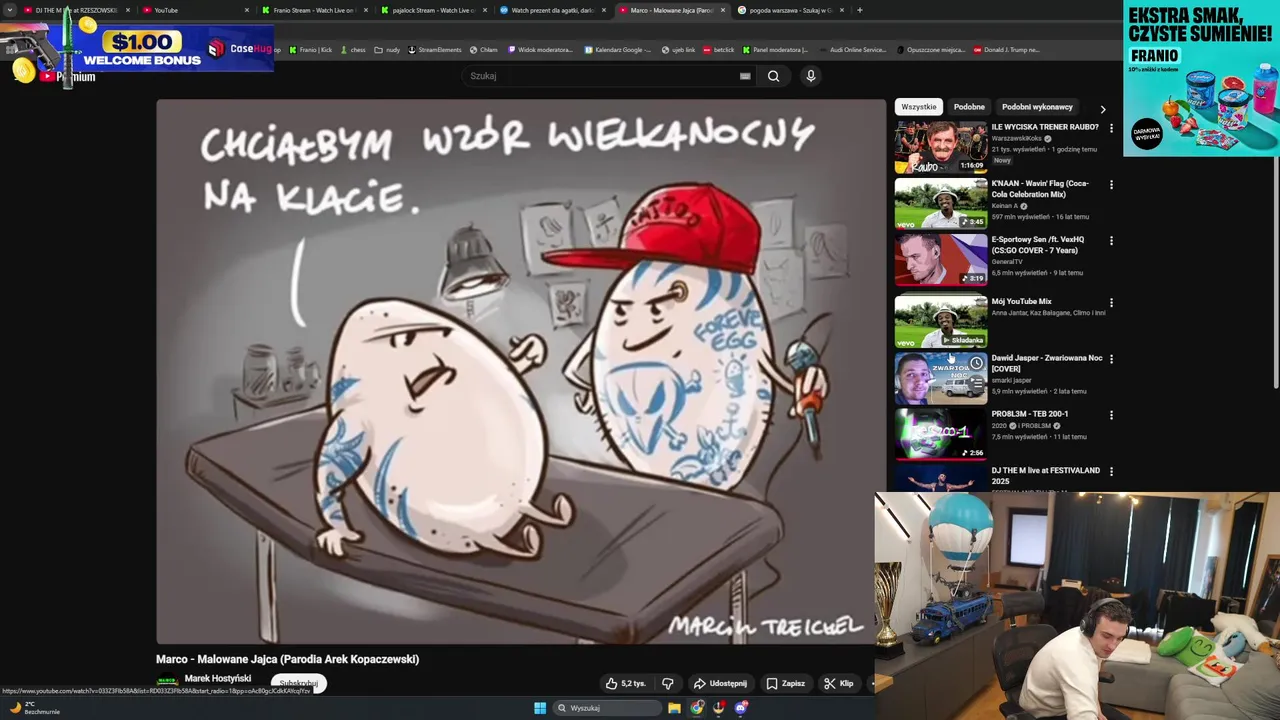Viewport: 1280px width, 720px height.
Task: Open the Audi Online Service bookmark
Action: 852,50
